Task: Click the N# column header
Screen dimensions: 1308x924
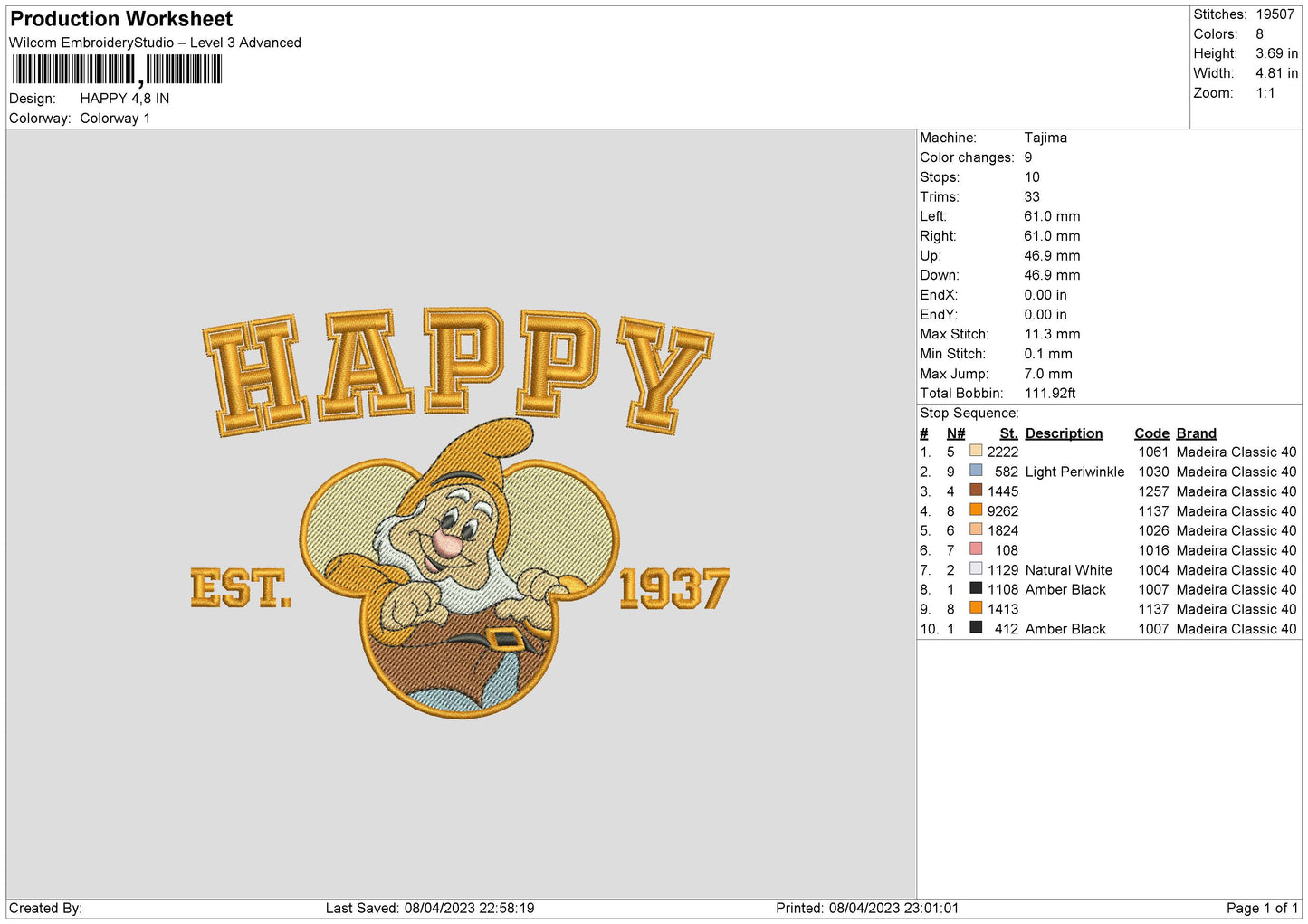Action: coord(955,433)
